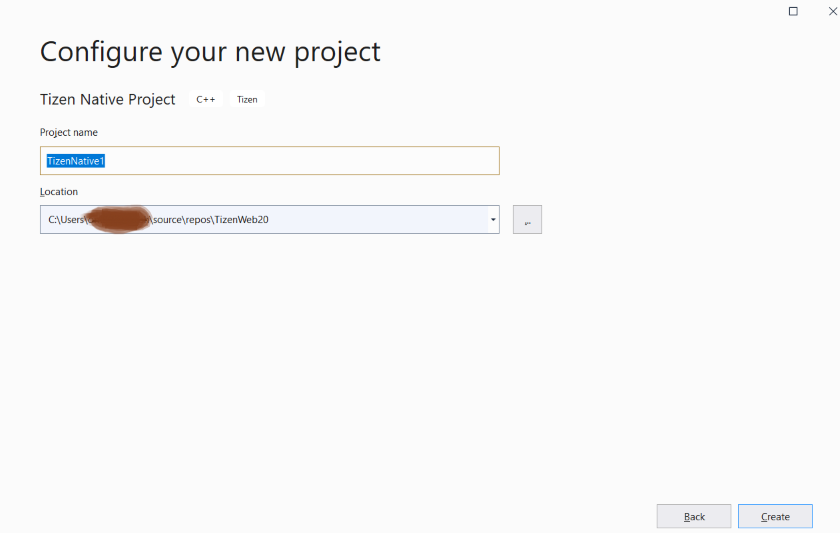Click the highlighted TizenNative1 text

76,161
